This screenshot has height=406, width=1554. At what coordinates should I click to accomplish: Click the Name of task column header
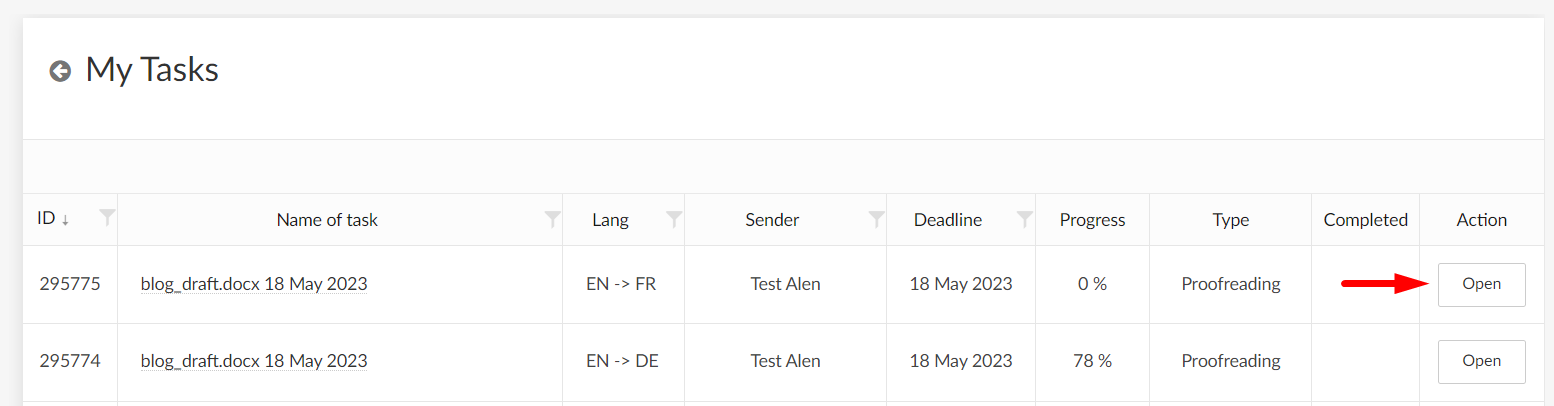pyautogui.click(x=327, y=220)
